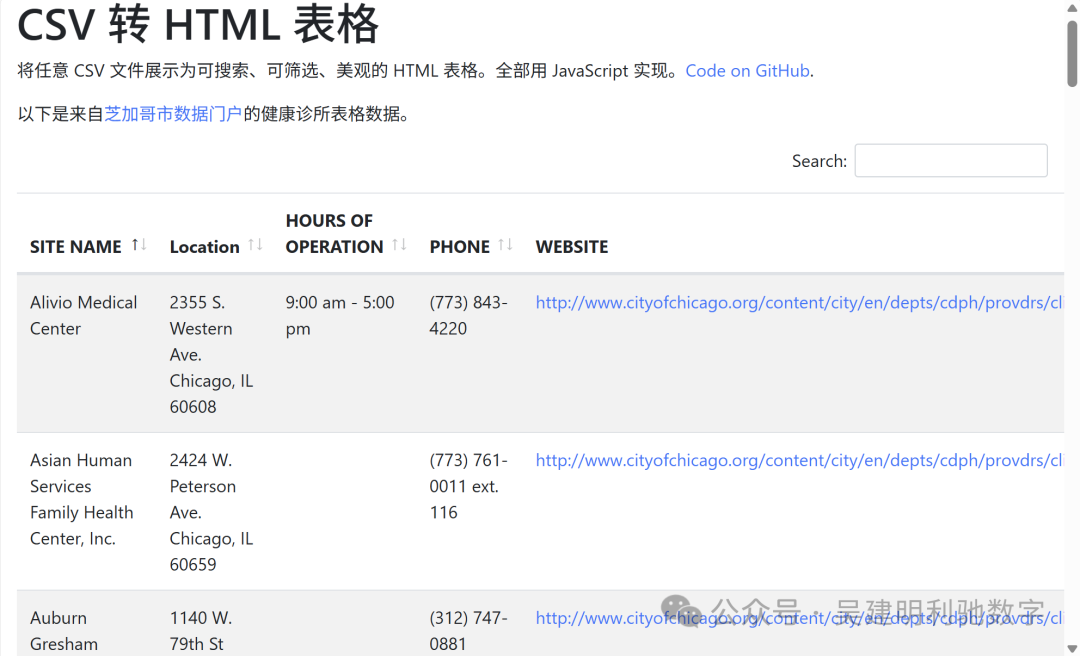1080x656 pixels.
Task: Click the HOURS OF OPERATION column header
Action: (x=345, y=234)
